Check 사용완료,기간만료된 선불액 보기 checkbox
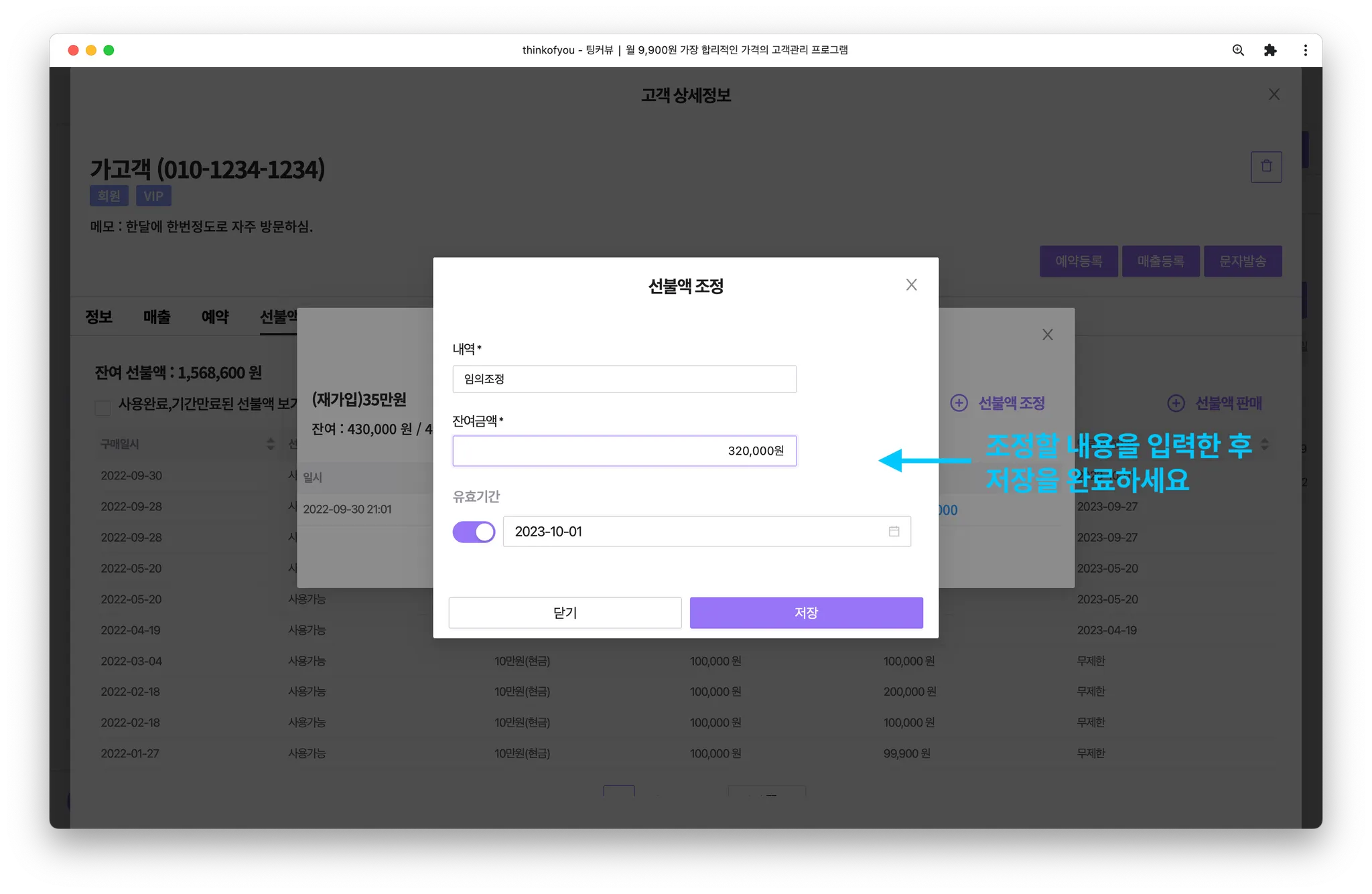 tap(102, 408)
